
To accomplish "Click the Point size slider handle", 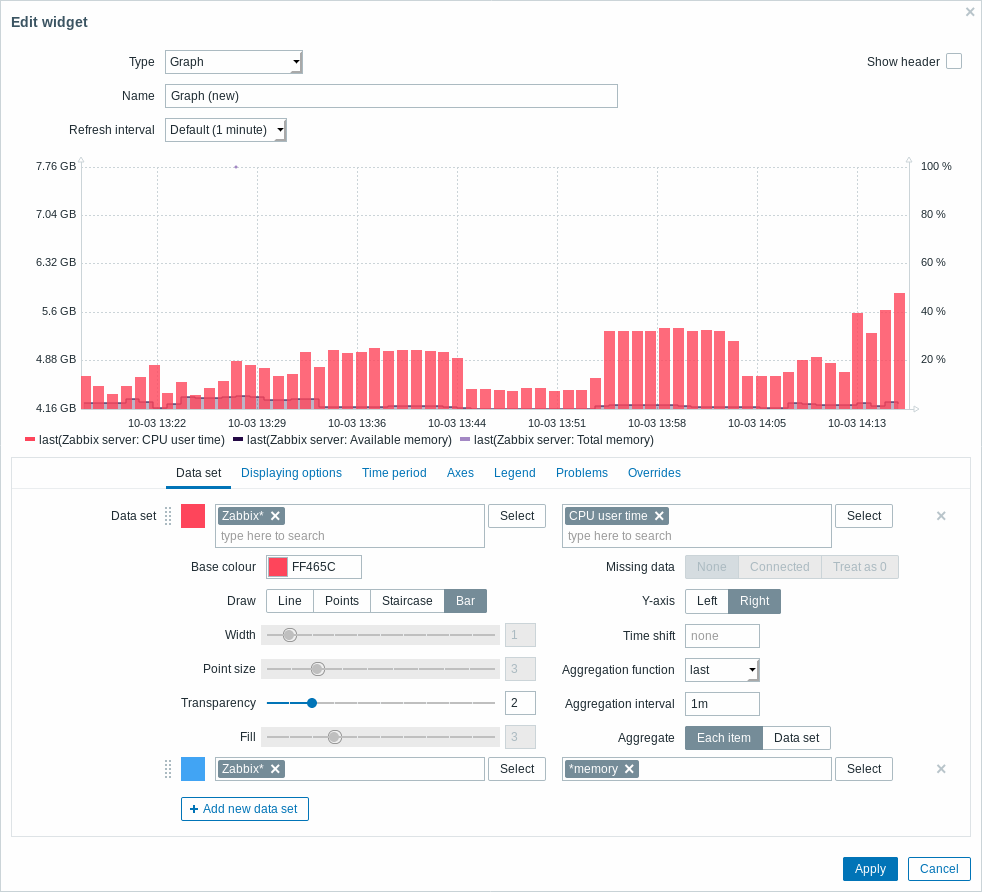I will point(318,669).
